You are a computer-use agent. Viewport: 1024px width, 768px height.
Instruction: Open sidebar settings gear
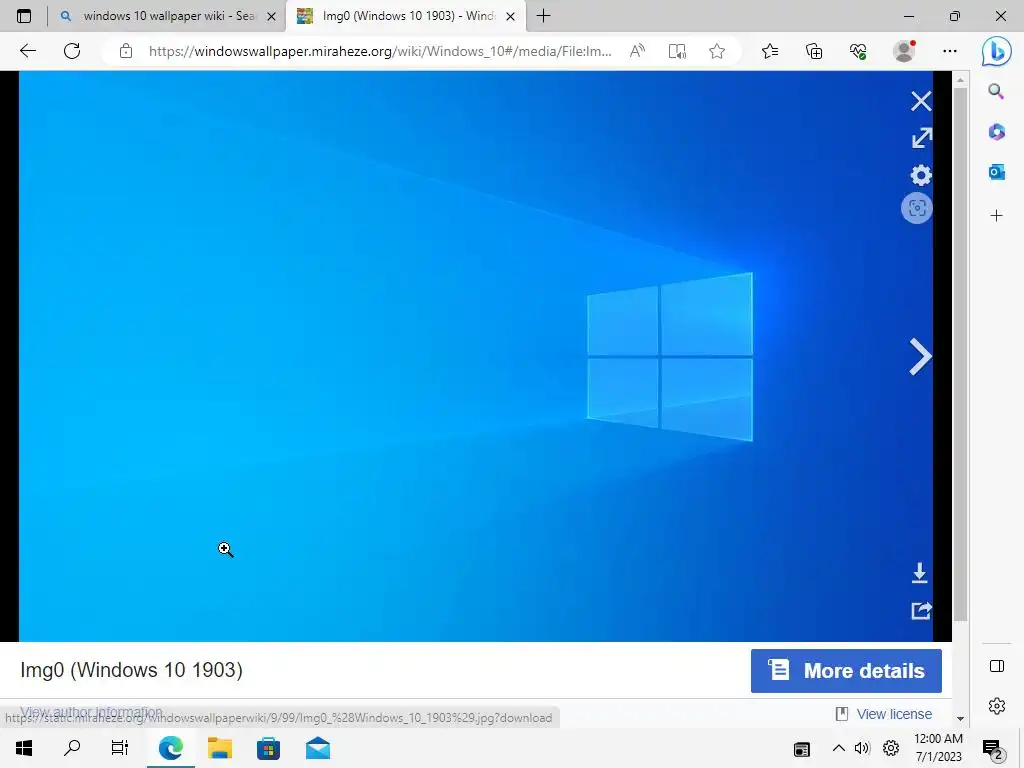click(x=997, y=706)
